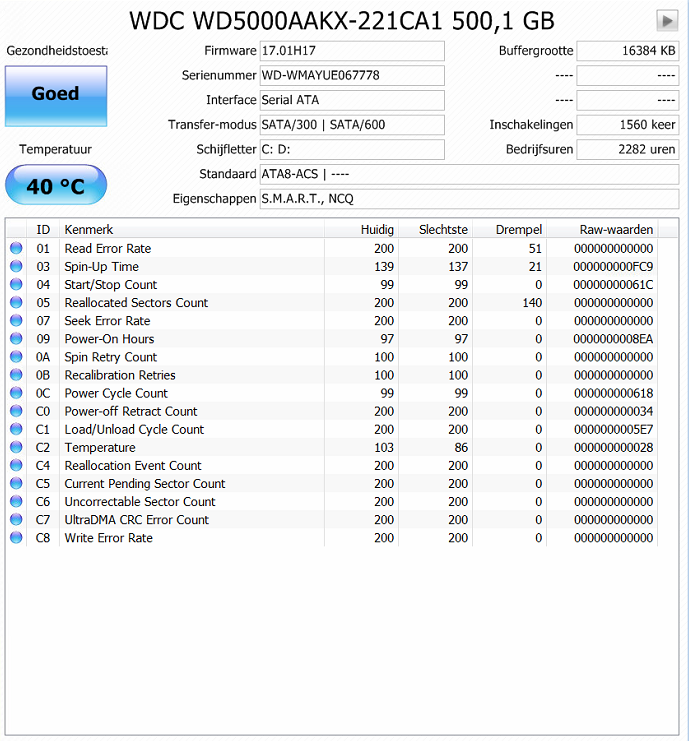Click raw value 0000000061C

613,284
